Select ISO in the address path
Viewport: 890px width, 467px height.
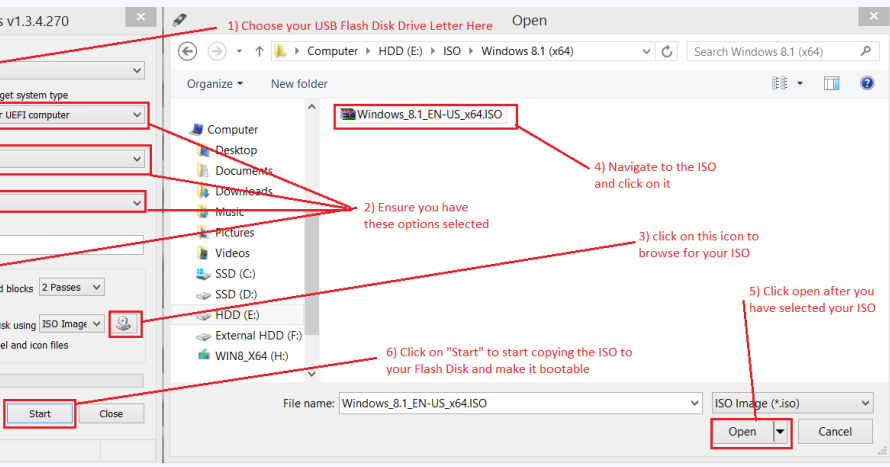[452, 51]
